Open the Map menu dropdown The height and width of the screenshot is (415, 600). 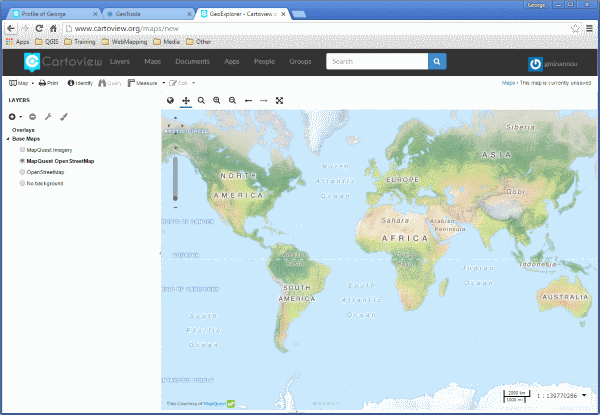[x=21, y=83]
